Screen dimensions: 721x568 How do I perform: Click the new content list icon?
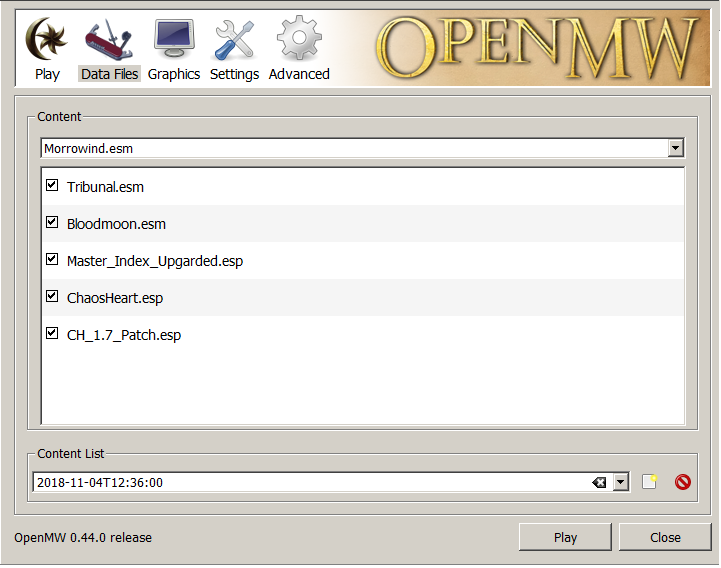point(649,482)
